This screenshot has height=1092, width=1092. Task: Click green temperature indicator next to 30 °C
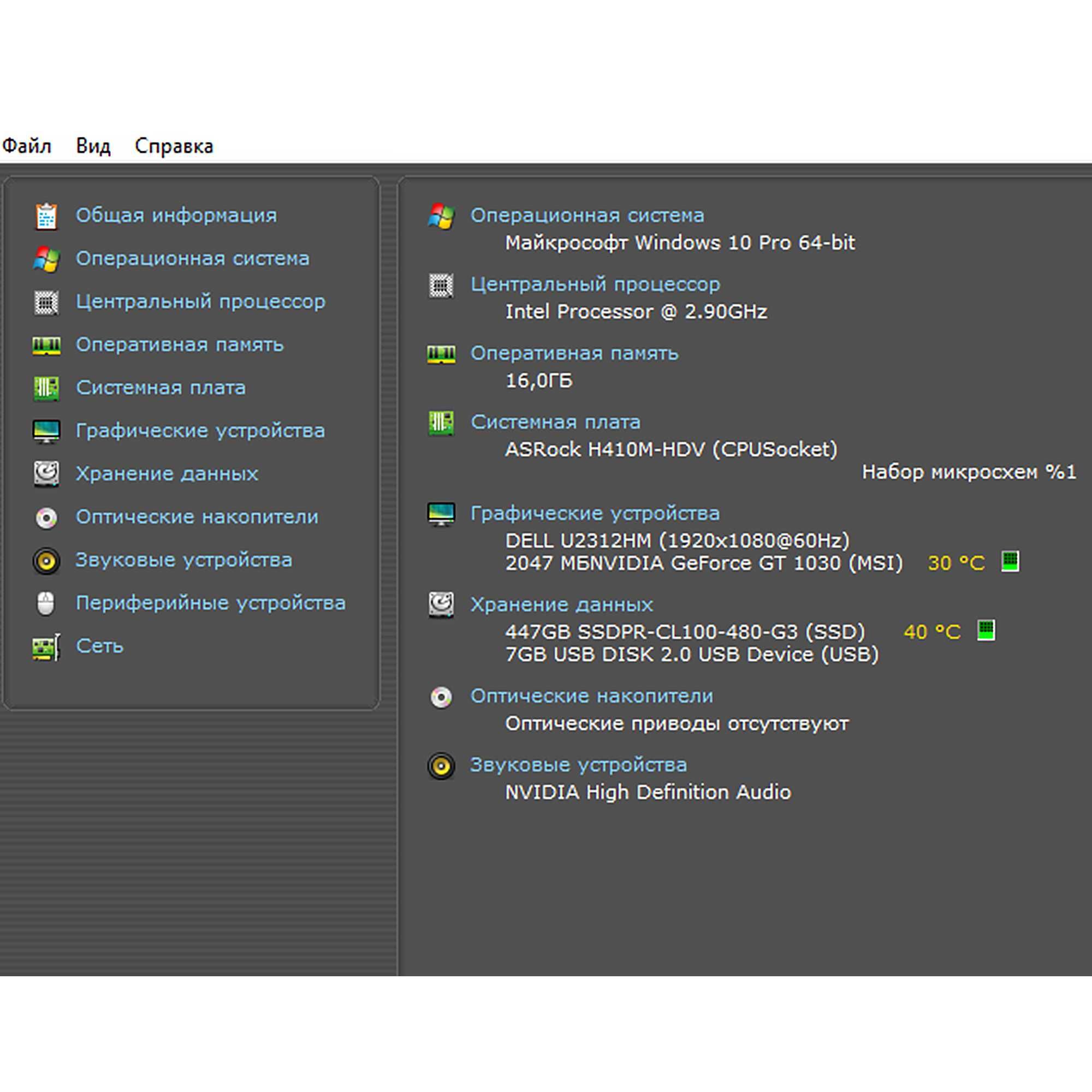pyautogui.click(x=1010, y=561)
